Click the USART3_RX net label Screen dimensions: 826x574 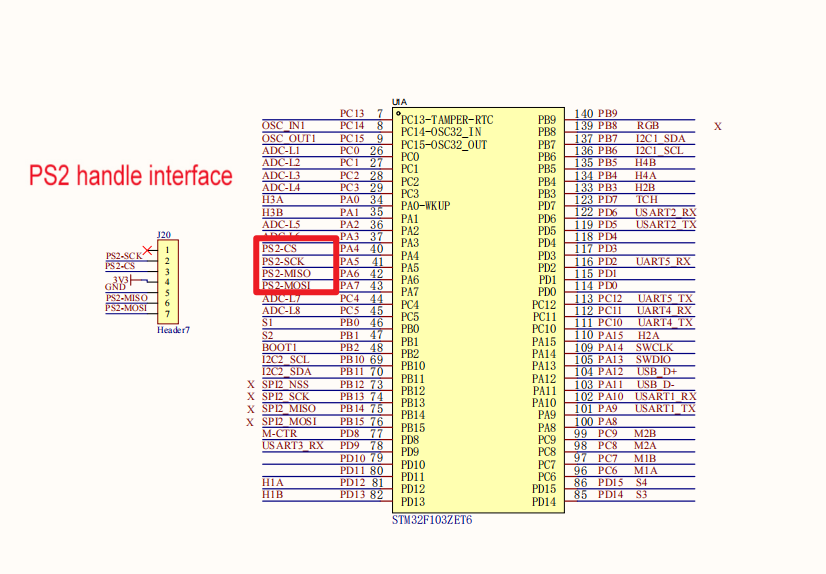[292, 446]
